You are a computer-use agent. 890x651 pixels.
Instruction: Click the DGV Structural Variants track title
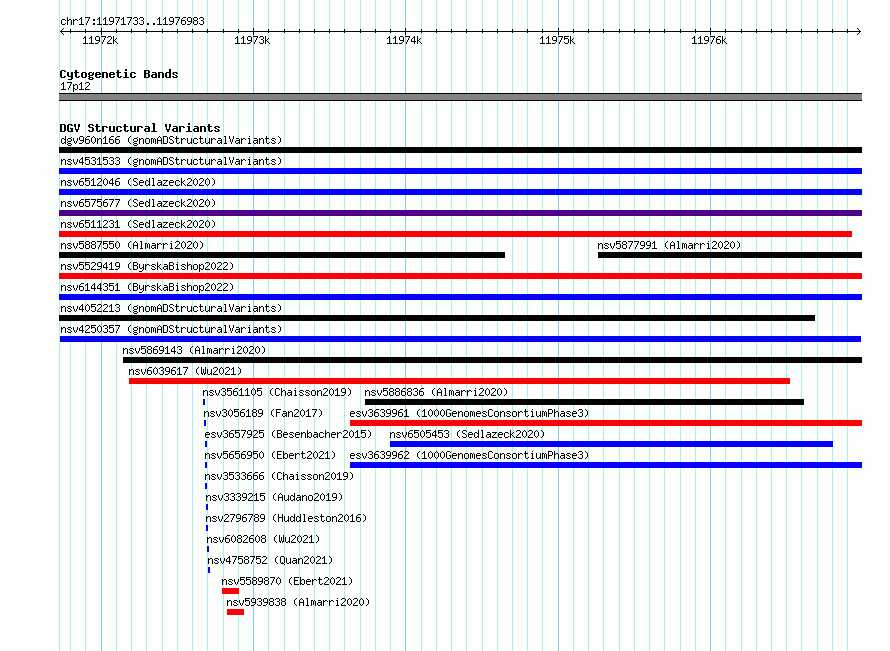pos(140,128)
